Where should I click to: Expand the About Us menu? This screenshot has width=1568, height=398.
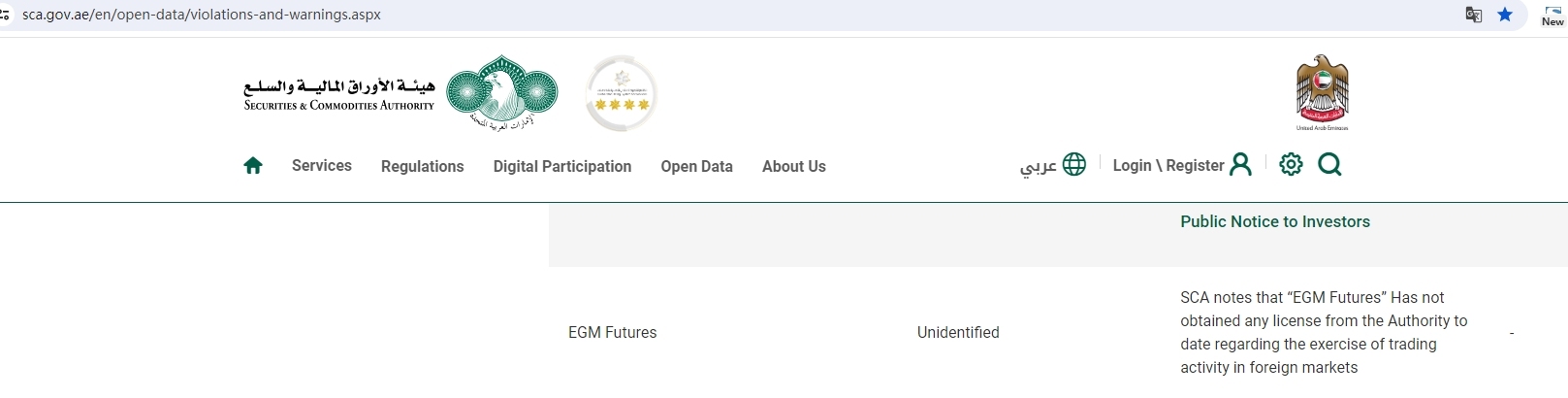click(794, 167)
